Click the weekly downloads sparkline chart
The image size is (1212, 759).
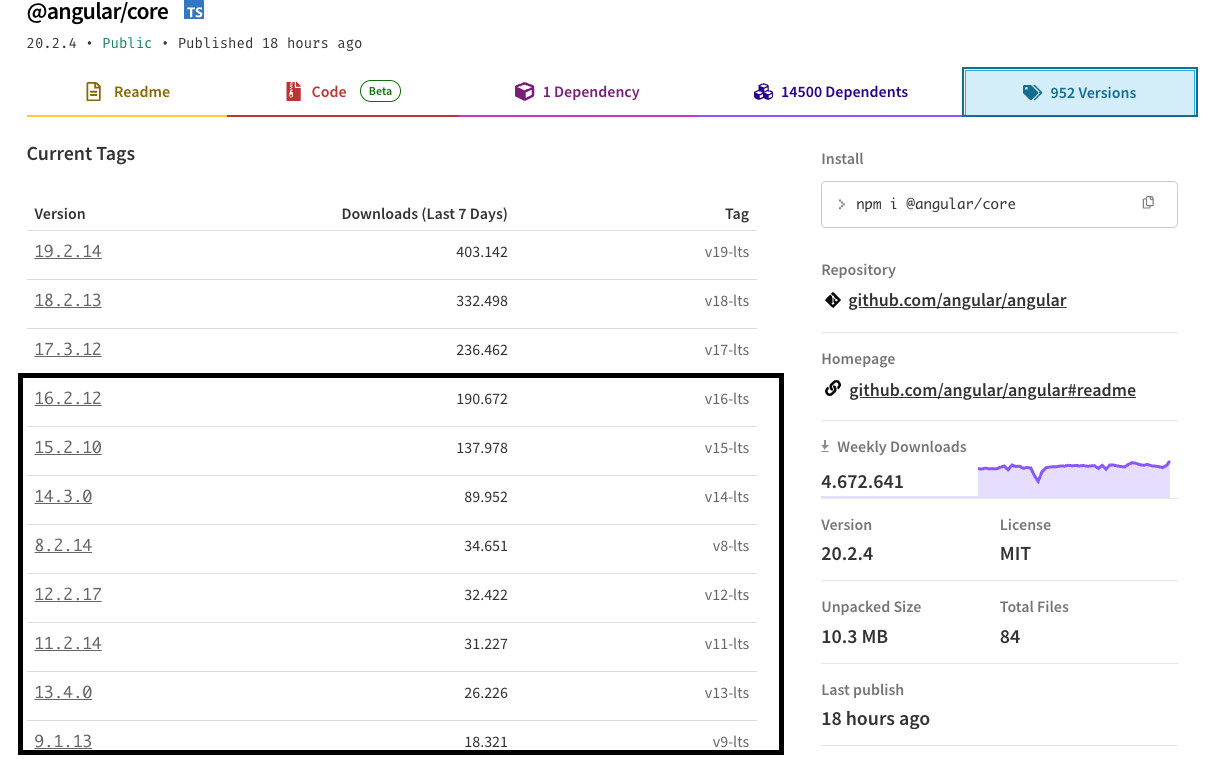(x=1074, y=478)
